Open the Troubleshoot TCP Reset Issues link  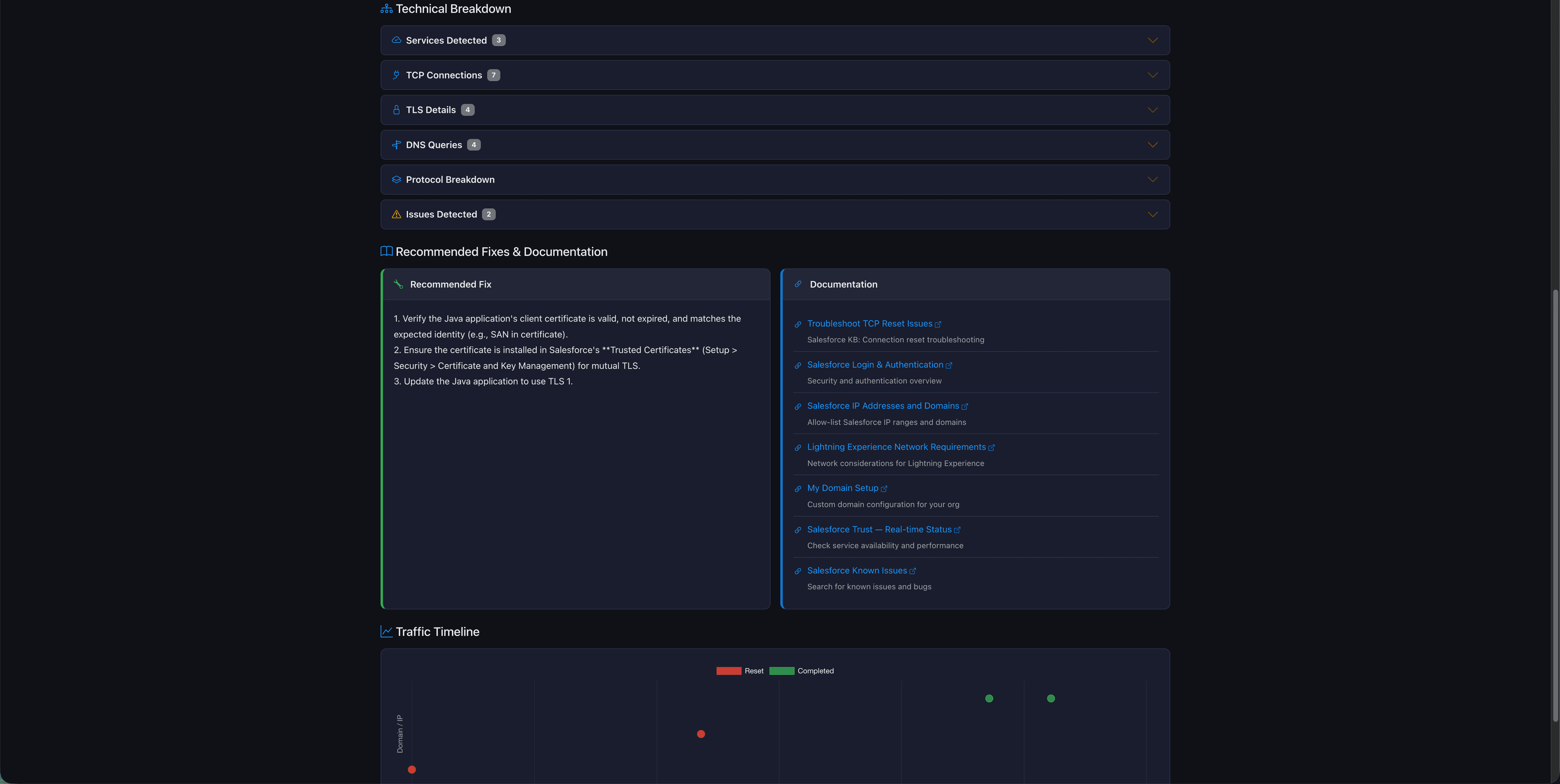coord(870,323)
